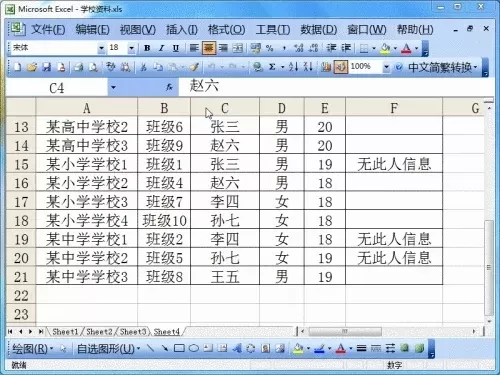Select the Arrow drawing tool
The height and width of the screenshot is (375, 500).
pos(165,349)
